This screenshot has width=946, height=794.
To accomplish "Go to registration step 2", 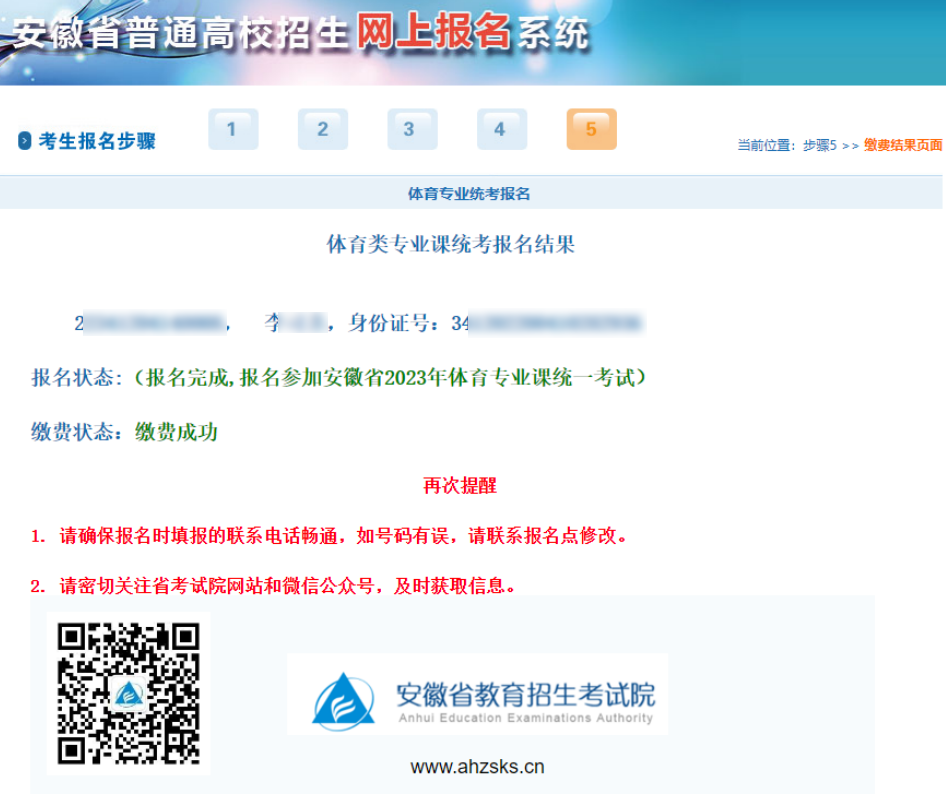I will 322,129.
